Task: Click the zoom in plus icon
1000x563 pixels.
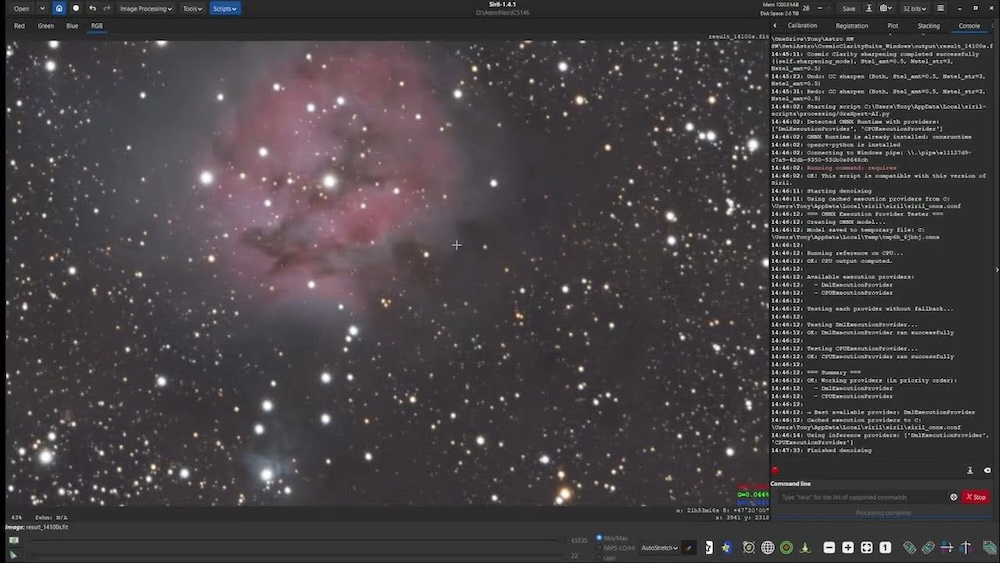Action: pyautogui.click(x=848, y=548)
